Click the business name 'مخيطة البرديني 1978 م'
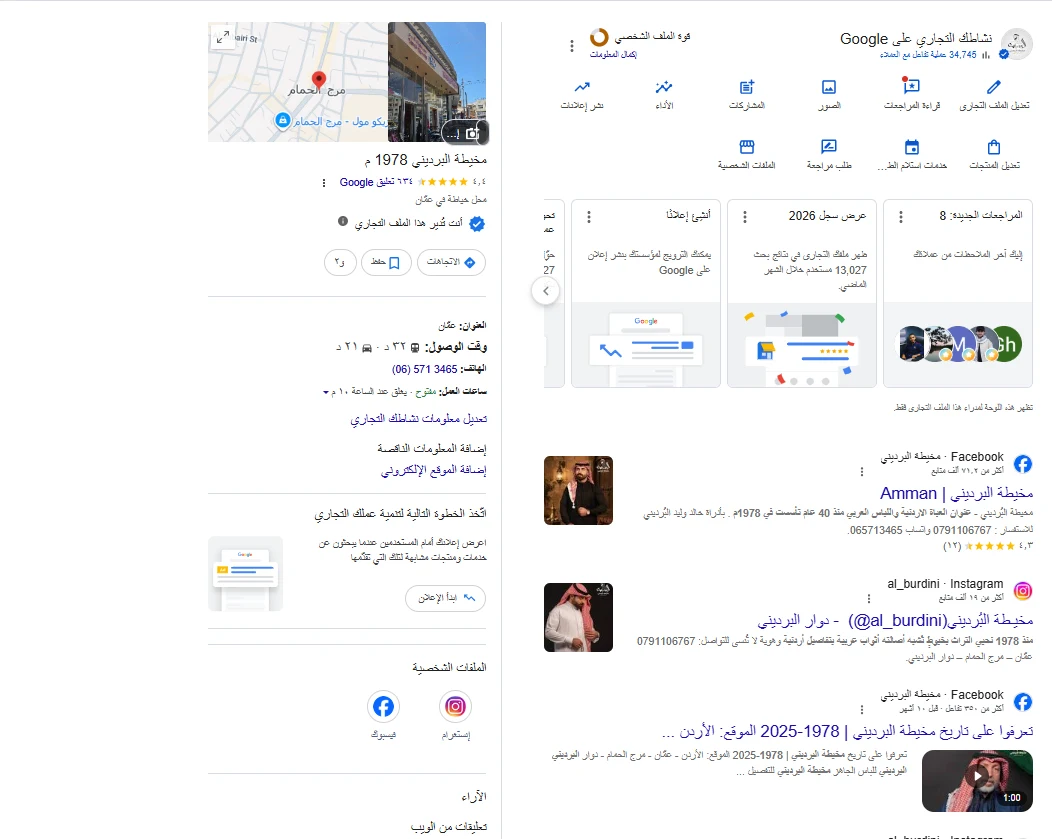 pyautogui.click(x=425, y=160)
